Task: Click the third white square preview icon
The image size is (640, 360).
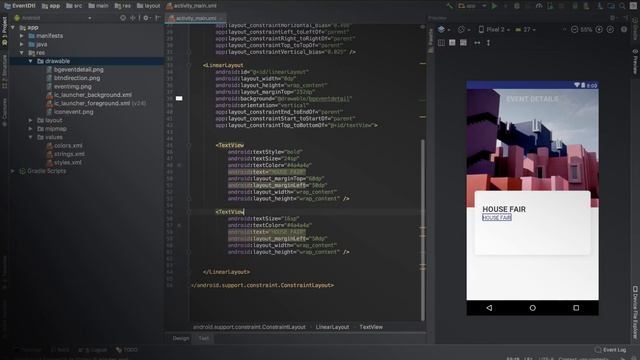Action: click(x=463, y=42)
